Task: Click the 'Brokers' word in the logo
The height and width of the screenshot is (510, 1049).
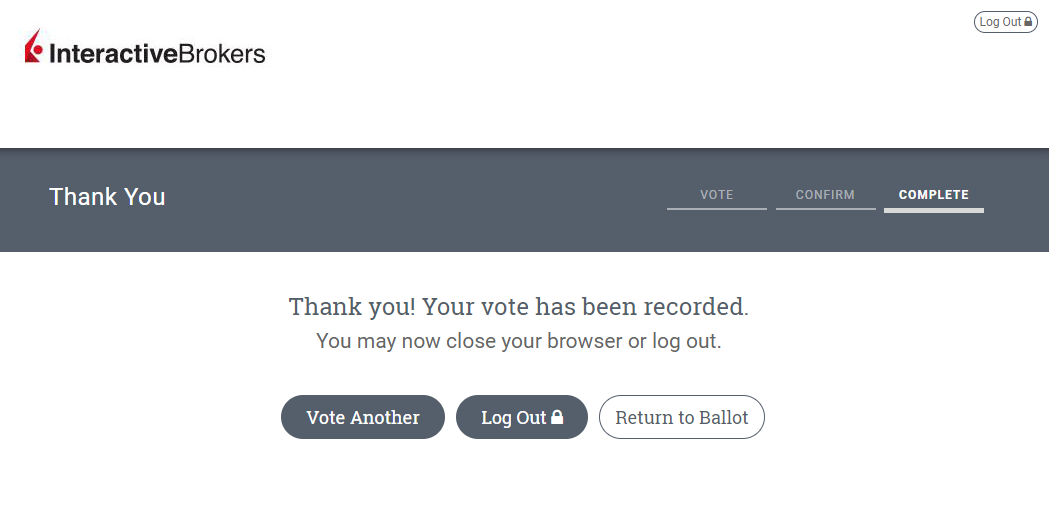Action: 222,53
